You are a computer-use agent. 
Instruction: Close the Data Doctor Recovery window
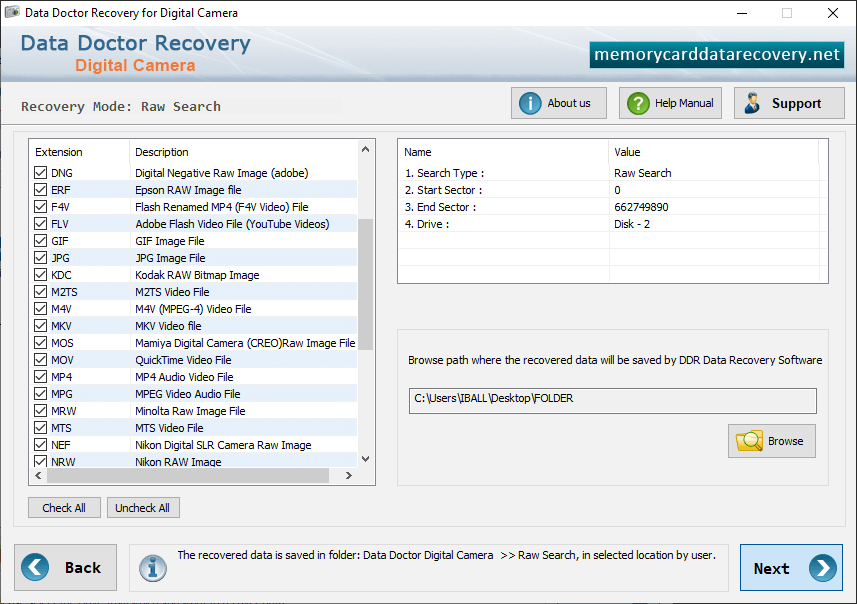(x=832, y=13)
